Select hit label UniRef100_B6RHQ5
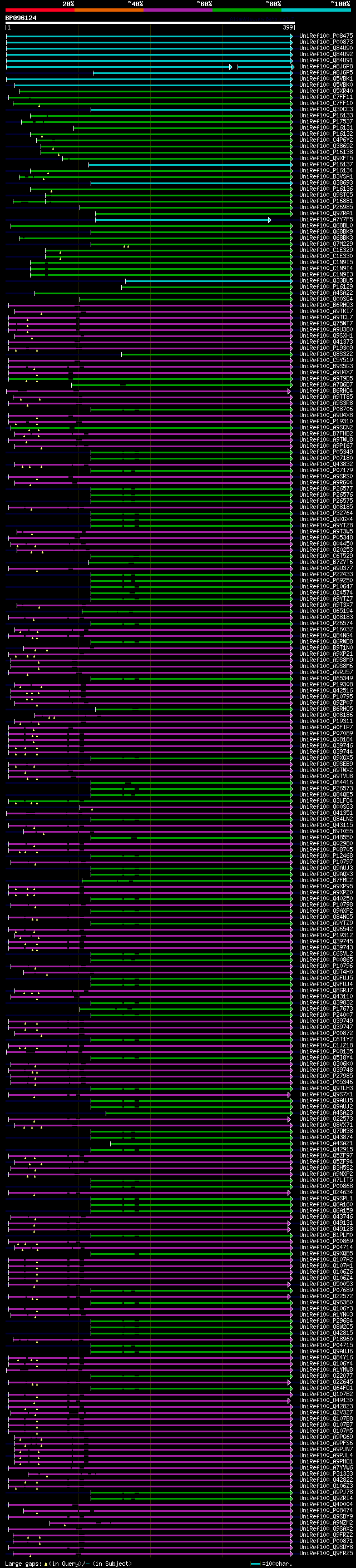The image size is (356, 1568). click(x=325, y=709)
